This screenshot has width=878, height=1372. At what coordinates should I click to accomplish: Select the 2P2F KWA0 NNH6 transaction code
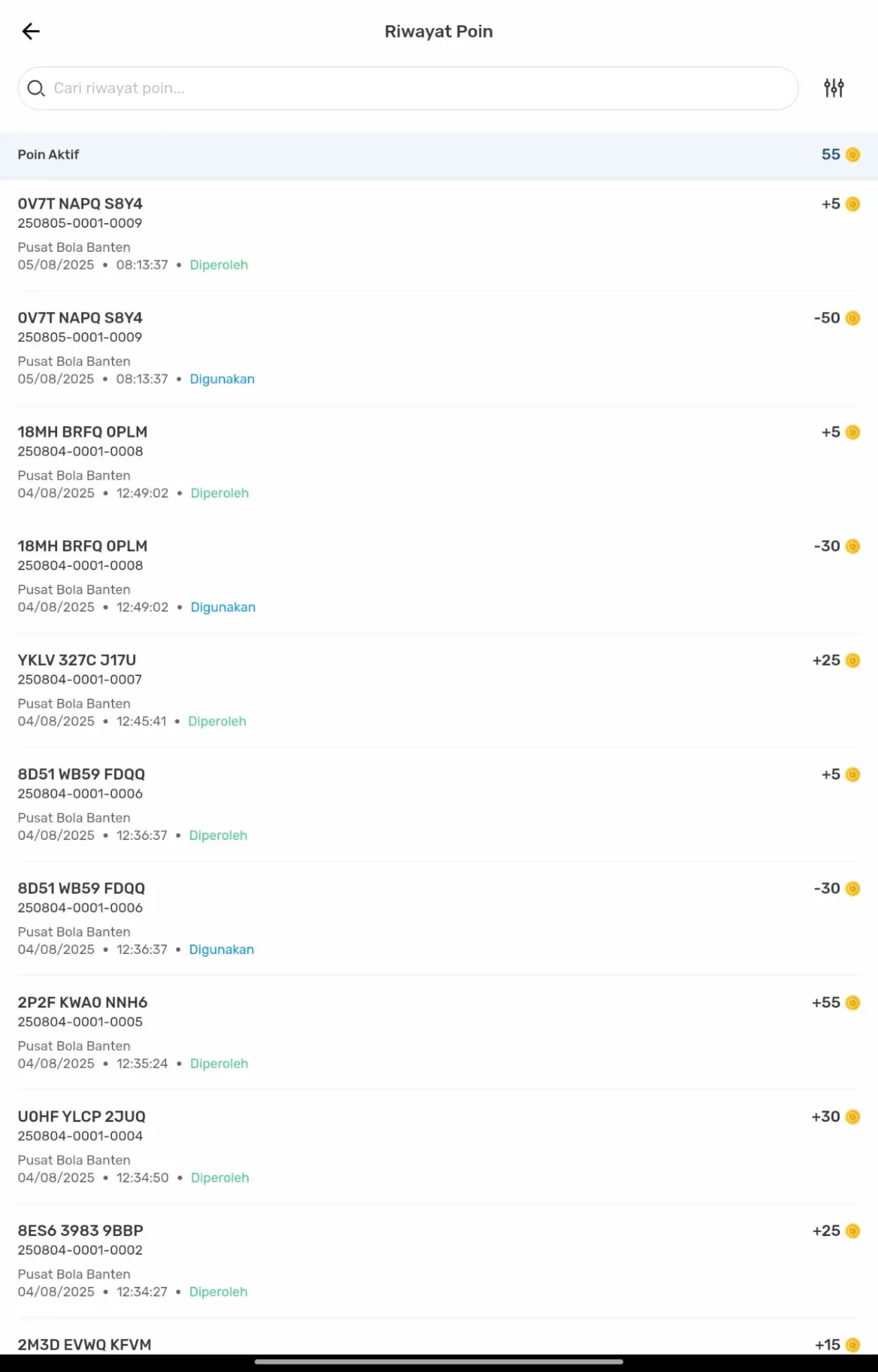click(x=82, y=1003)
